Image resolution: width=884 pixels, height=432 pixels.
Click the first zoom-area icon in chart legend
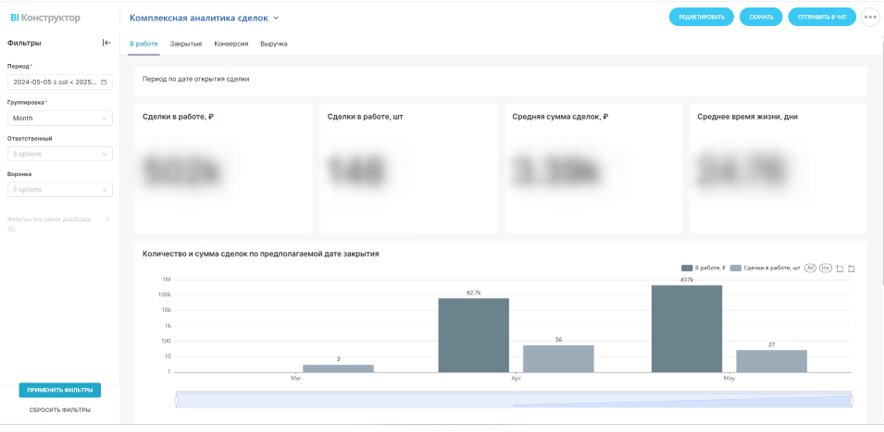(840, 268)
